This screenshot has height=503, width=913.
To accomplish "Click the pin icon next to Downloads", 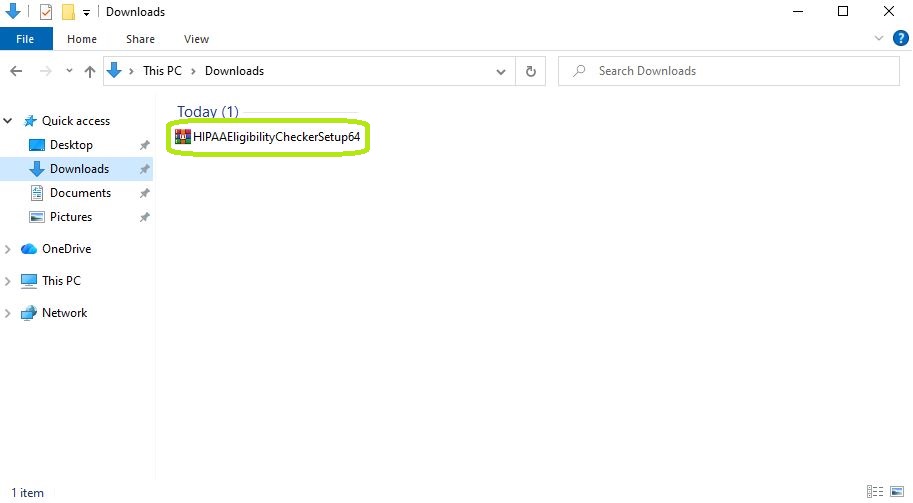I will (x=144, y=169).
